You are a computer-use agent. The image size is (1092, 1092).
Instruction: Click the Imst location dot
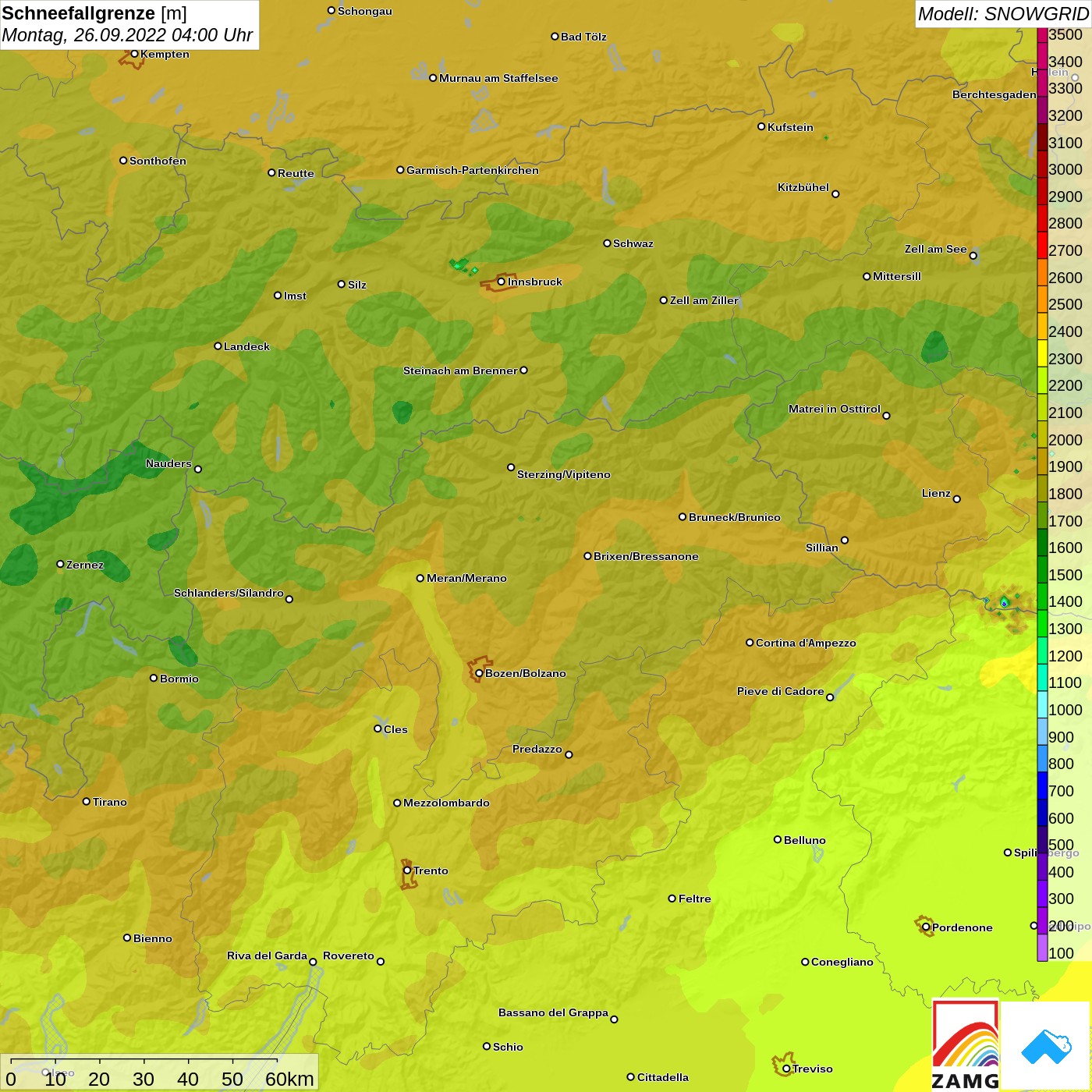pos(278,295)
